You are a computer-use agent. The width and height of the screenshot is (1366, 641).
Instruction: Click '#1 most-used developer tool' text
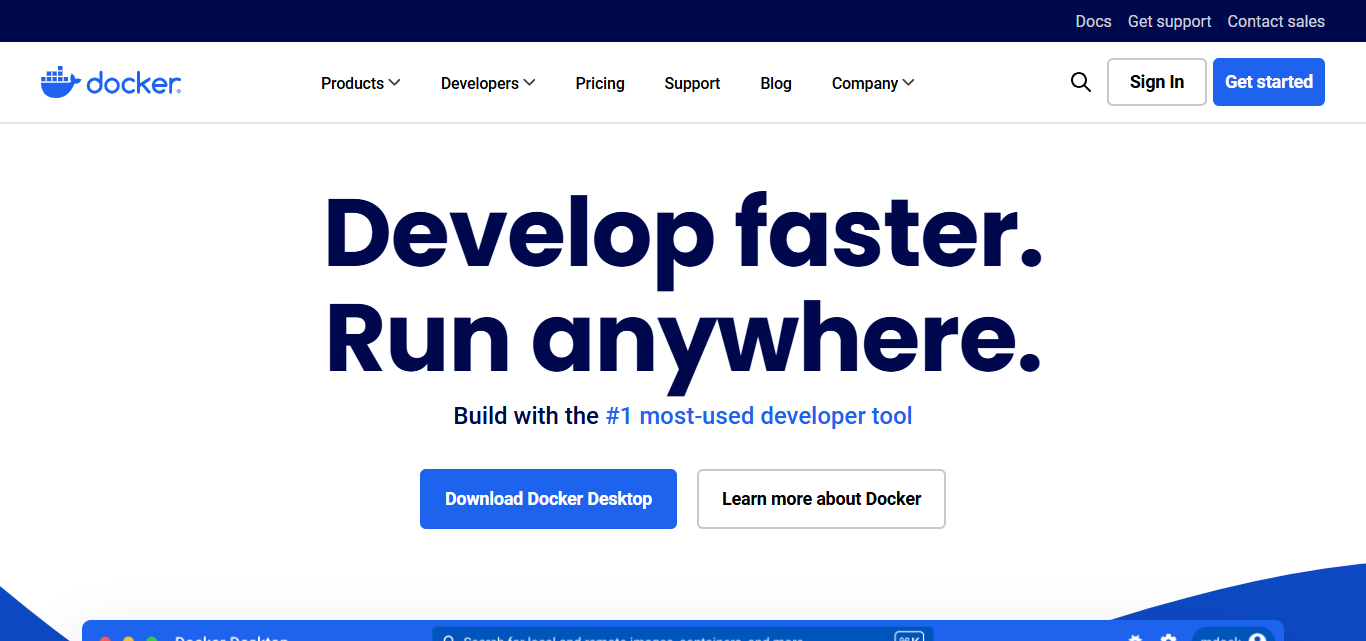(x=759, y=416)
